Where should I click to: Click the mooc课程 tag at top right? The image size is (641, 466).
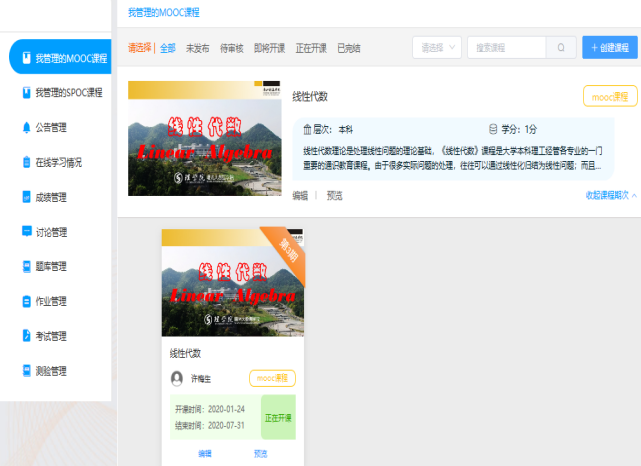(x=609, y=96)
